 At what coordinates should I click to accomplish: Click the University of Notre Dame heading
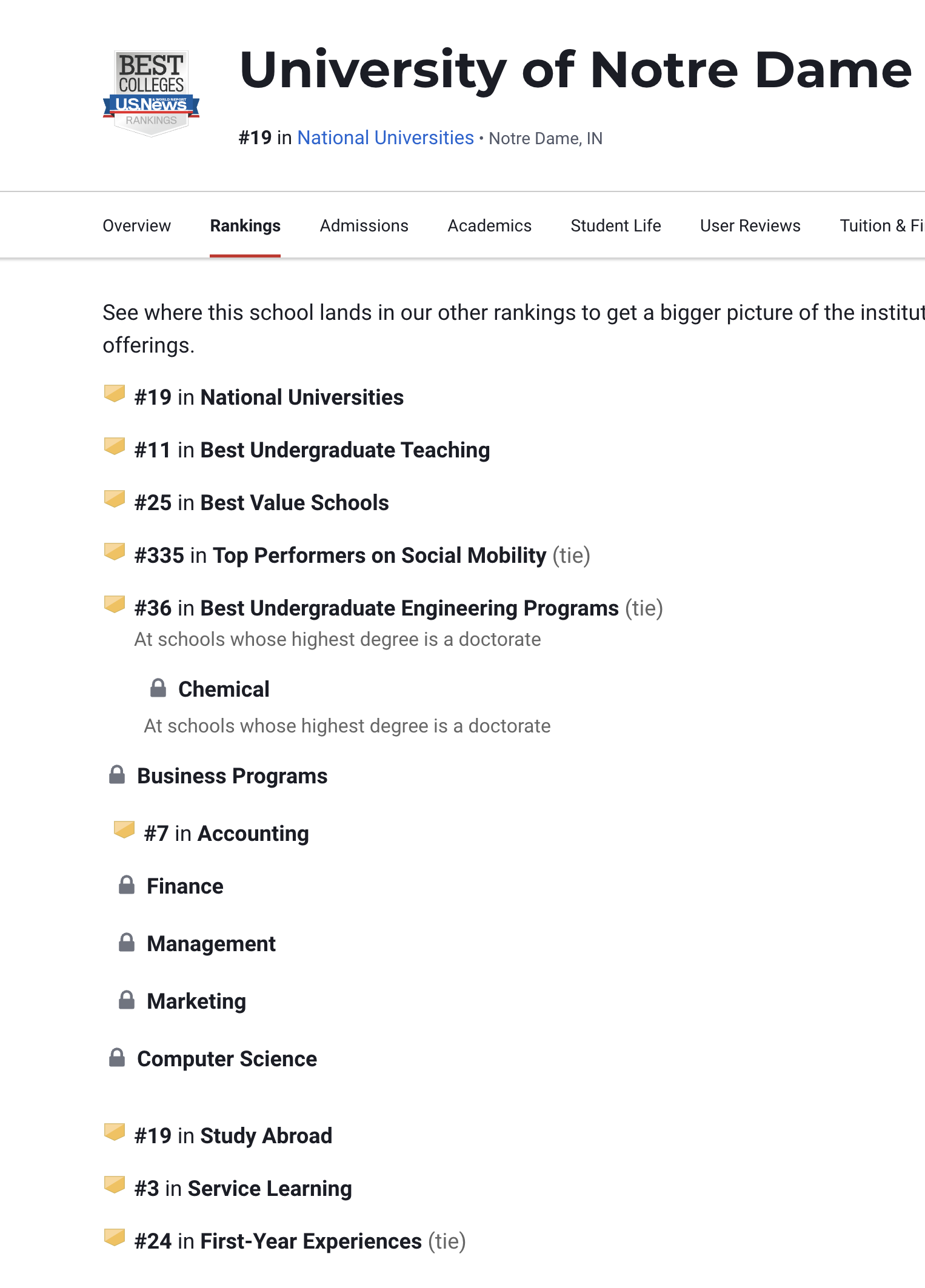[x=575, y=70]
